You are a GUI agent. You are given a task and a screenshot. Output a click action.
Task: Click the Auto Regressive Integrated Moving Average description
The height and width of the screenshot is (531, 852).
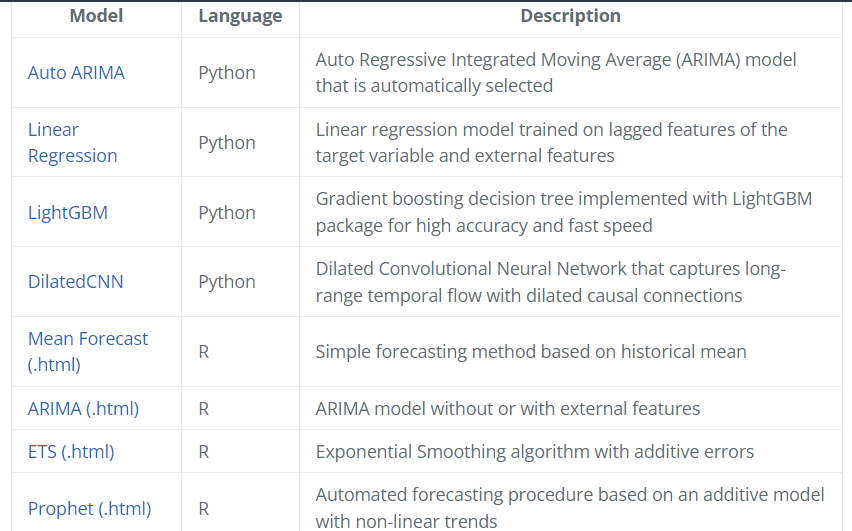pyautogui.click(x=556, y=73)
